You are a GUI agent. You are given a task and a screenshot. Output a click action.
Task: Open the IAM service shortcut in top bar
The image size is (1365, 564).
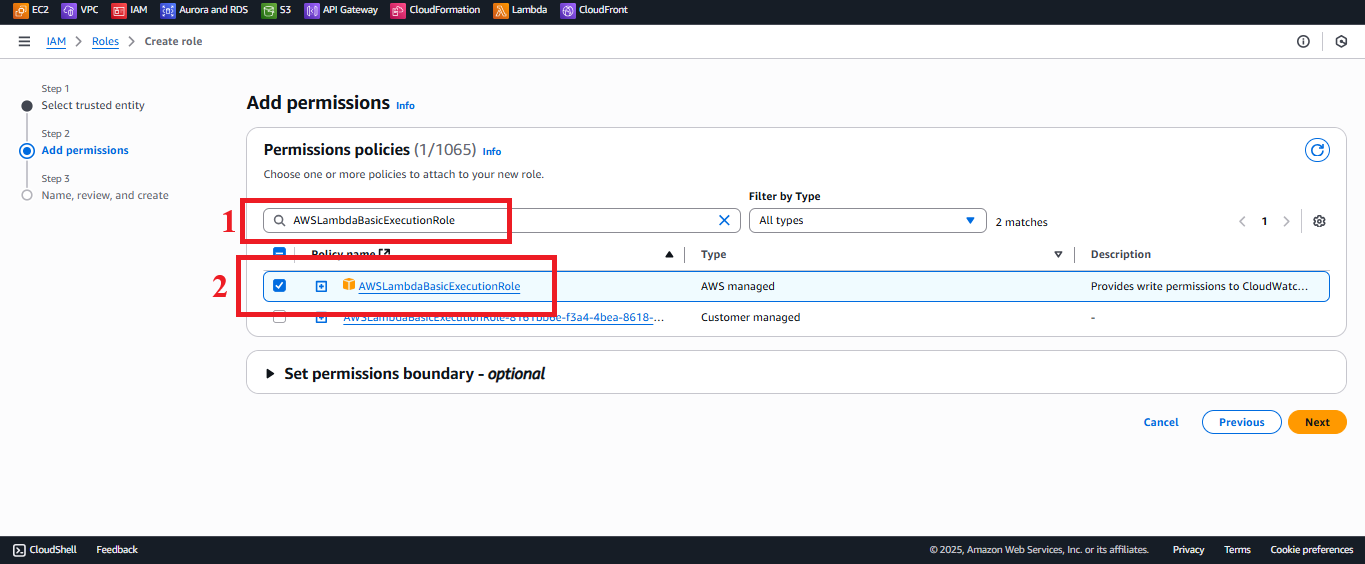click(x=129, y=10)
